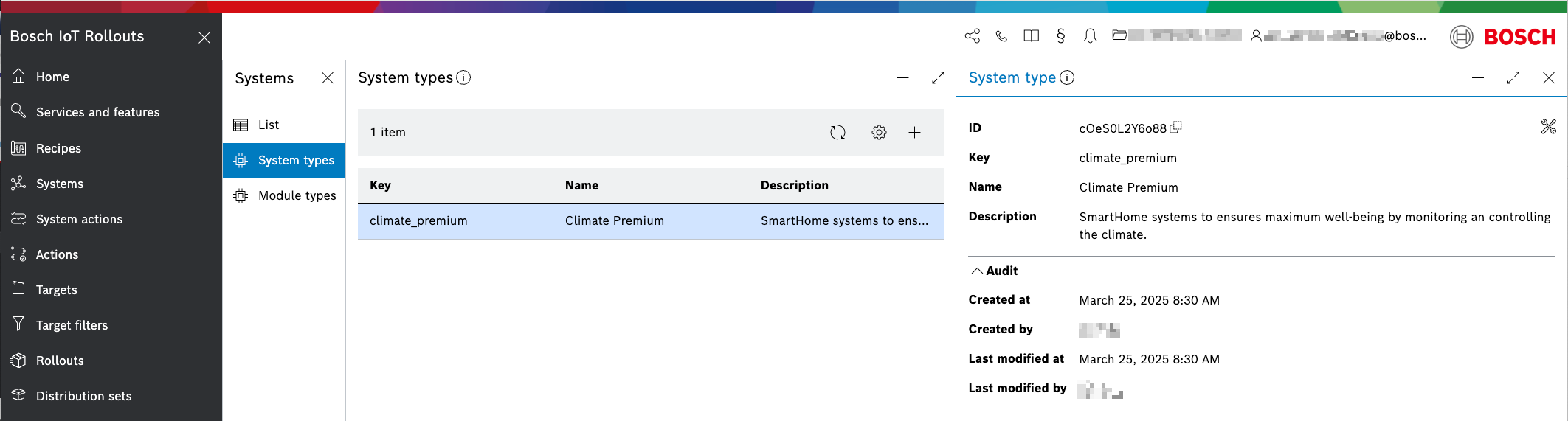
Task: Open table settings gear icon
Action: [x=879, y=133]
